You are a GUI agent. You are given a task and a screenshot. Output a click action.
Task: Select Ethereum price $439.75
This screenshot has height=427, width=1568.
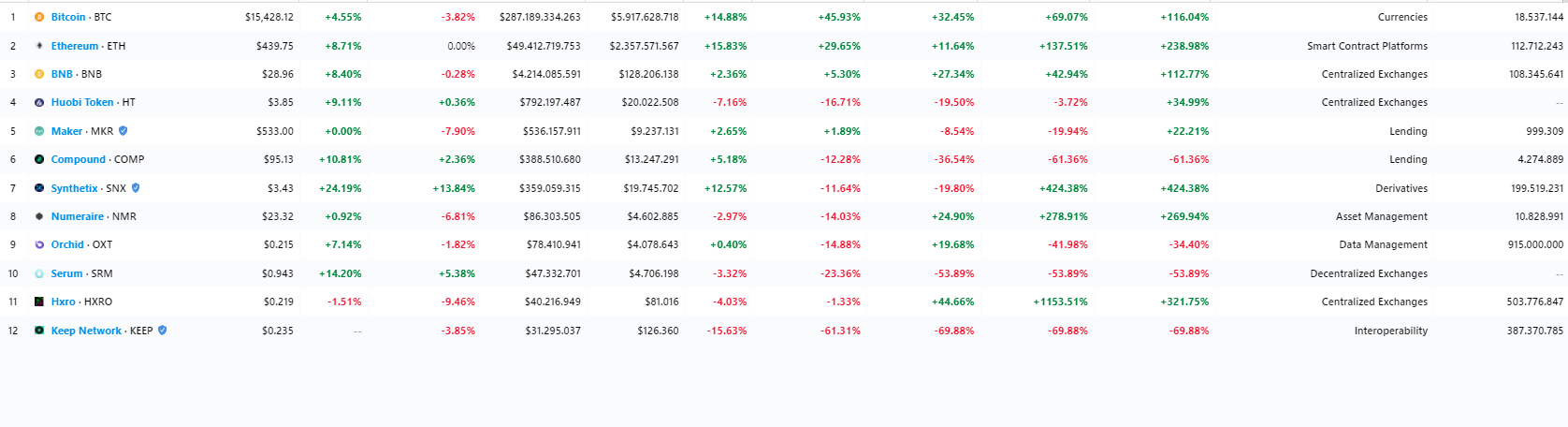click(275, 46)
